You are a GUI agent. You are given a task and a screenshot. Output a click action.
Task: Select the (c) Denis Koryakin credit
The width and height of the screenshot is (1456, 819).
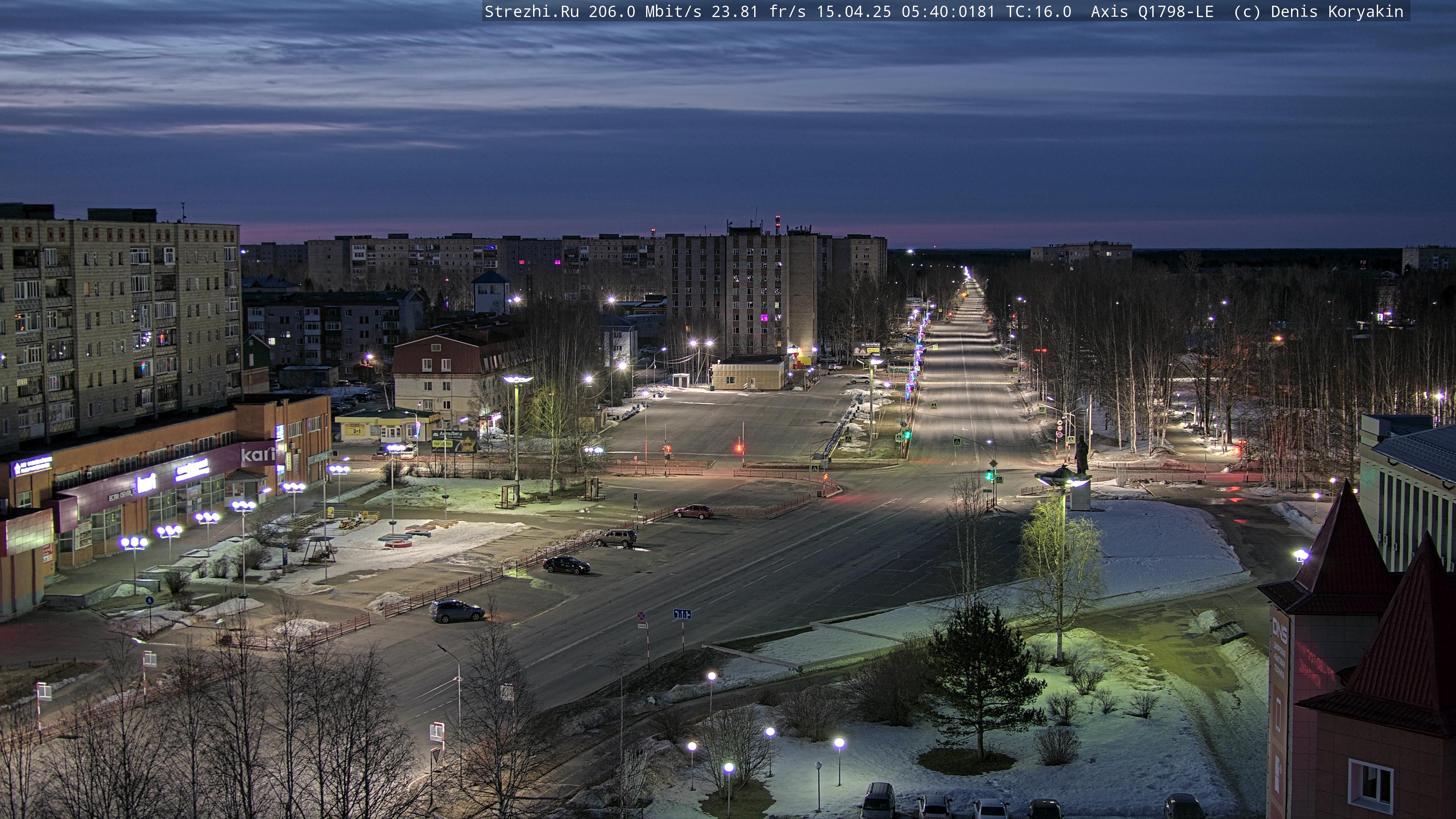tap(1318, 11)
